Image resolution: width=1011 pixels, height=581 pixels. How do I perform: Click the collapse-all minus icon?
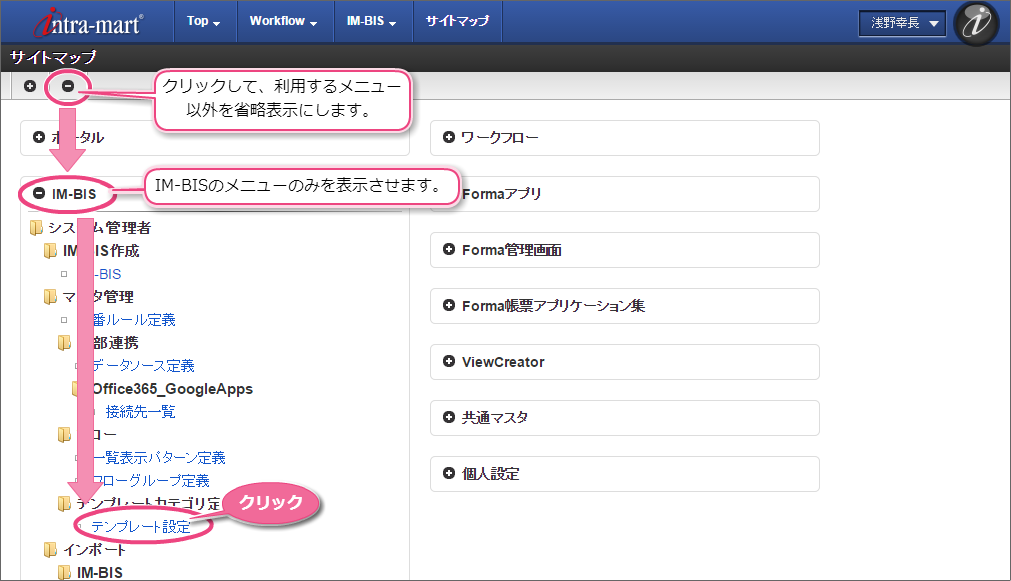point(68,86)
